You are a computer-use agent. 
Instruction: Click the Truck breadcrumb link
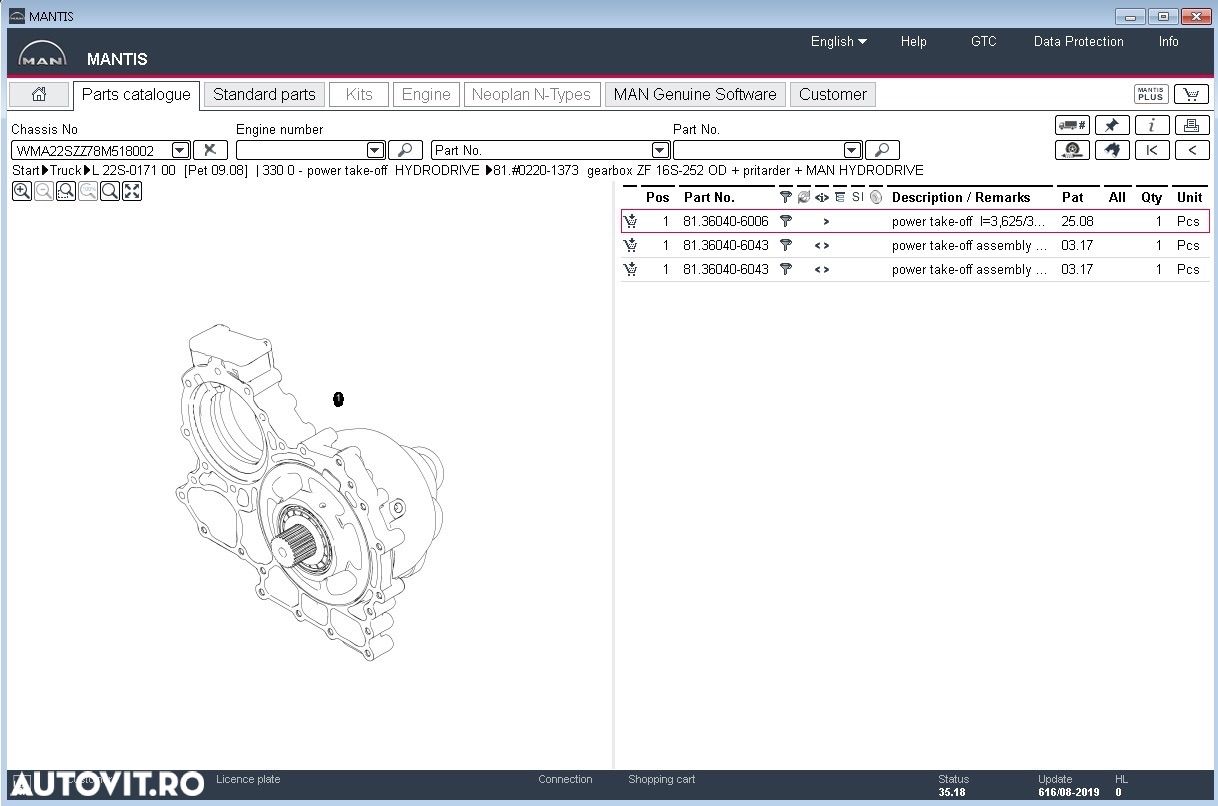(x=65, y=170)
